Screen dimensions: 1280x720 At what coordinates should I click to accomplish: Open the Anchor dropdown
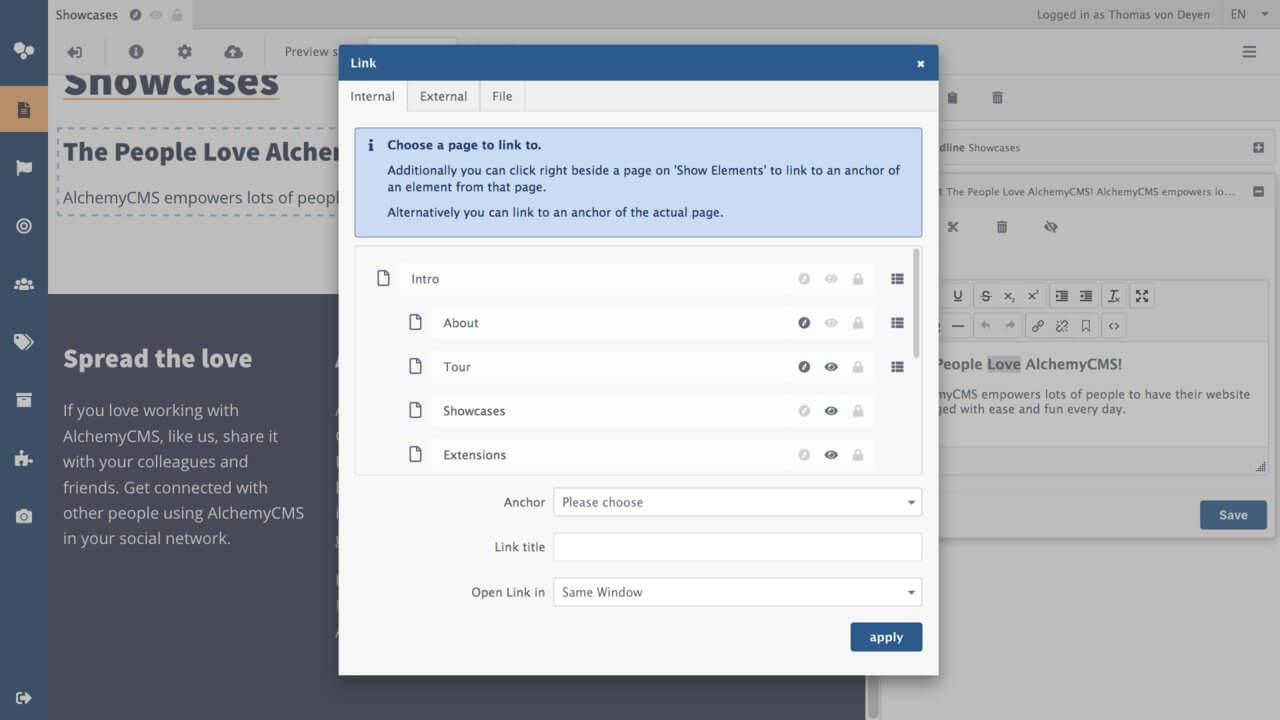click(738, 502)
